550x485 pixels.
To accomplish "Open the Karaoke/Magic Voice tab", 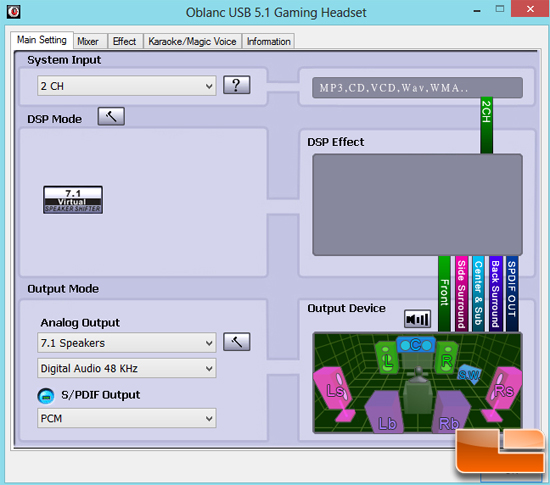I will 192,41.
